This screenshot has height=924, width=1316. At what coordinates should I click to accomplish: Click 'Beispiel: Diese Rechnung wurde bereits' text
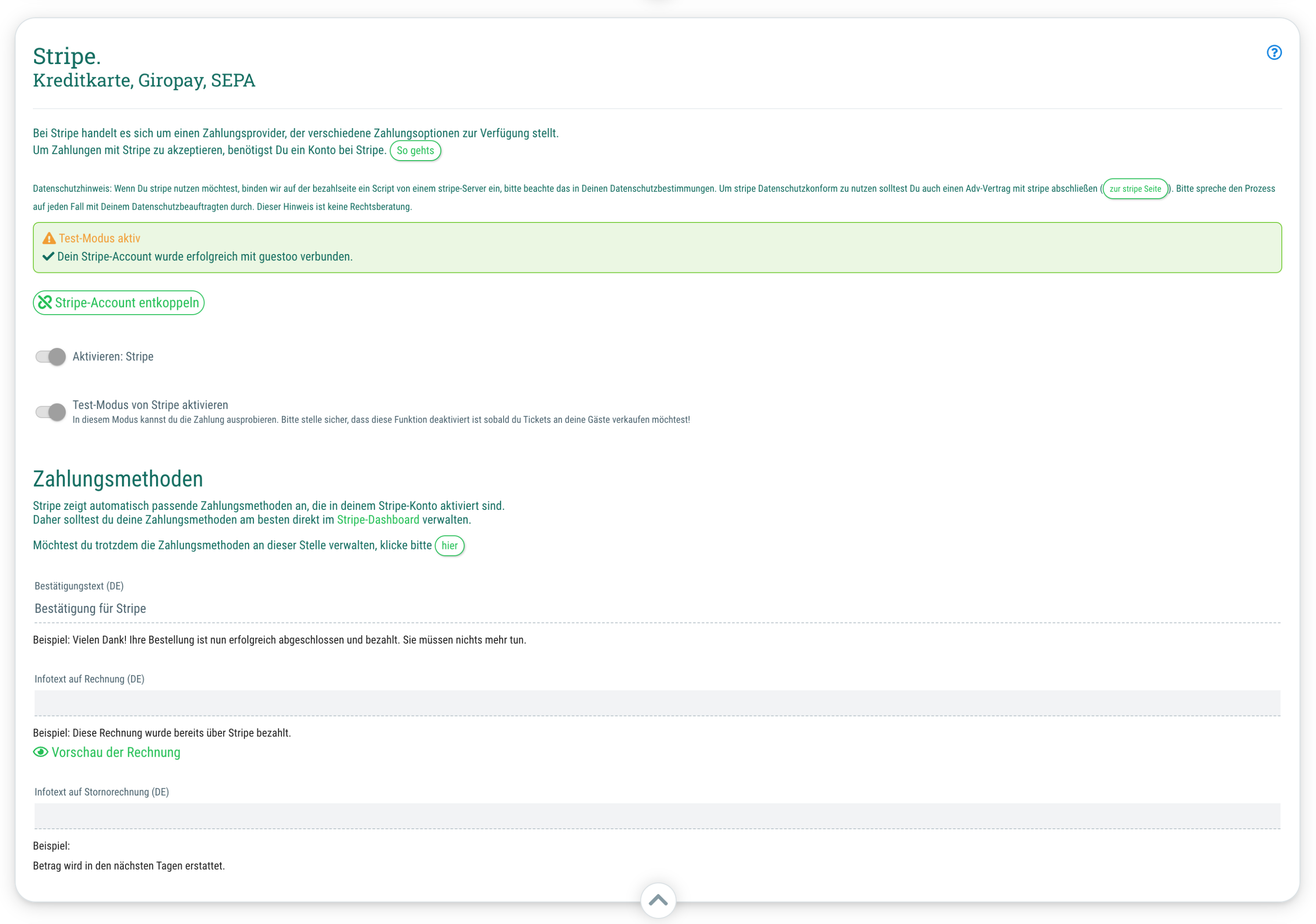(161, 733)
